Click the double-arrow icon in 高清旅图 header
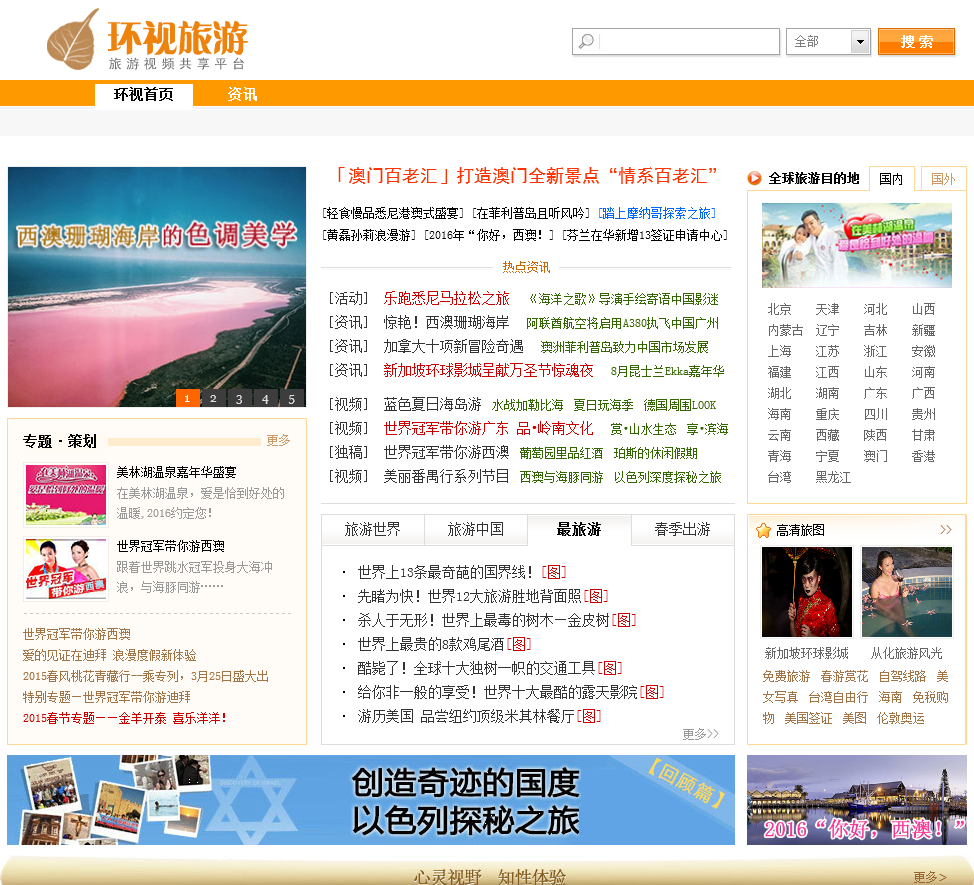This screenshot has width=974, height=885. (x=945, y=530)
